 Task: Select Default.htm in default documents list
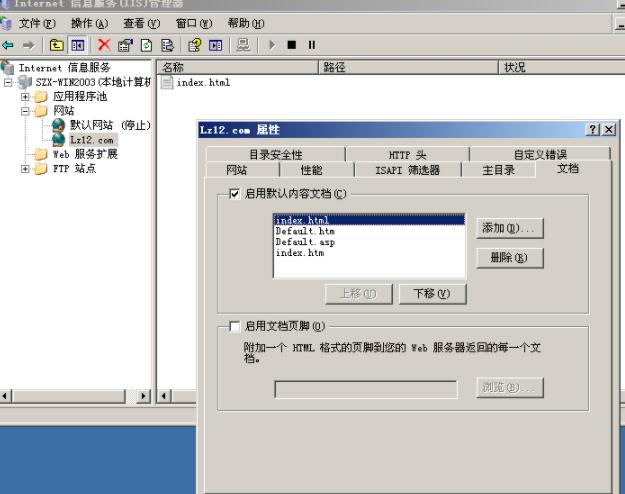369,231
